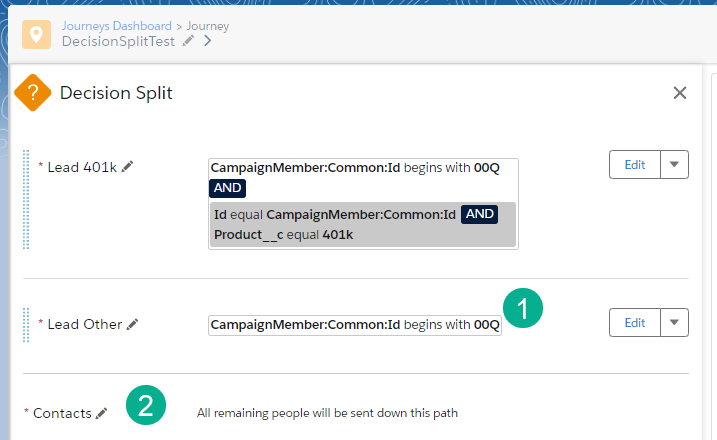Open dropdown arrow beside Lead 401k Edit
The height and width of the screenshot is (440, 717).
tap(675, 165)
